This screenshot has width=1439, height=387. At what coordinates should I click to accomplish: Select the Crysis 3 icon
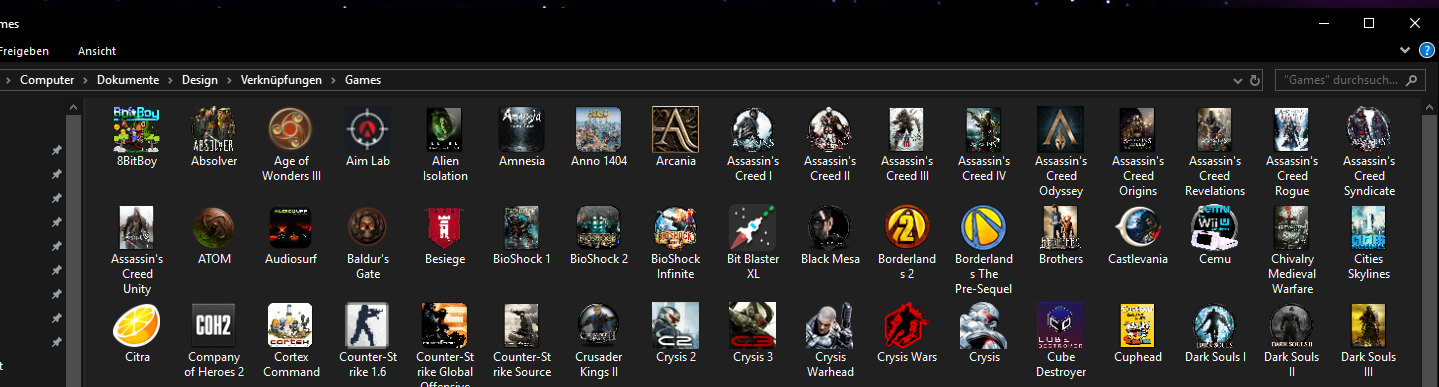pyautogui.click(x=753, y=326)
